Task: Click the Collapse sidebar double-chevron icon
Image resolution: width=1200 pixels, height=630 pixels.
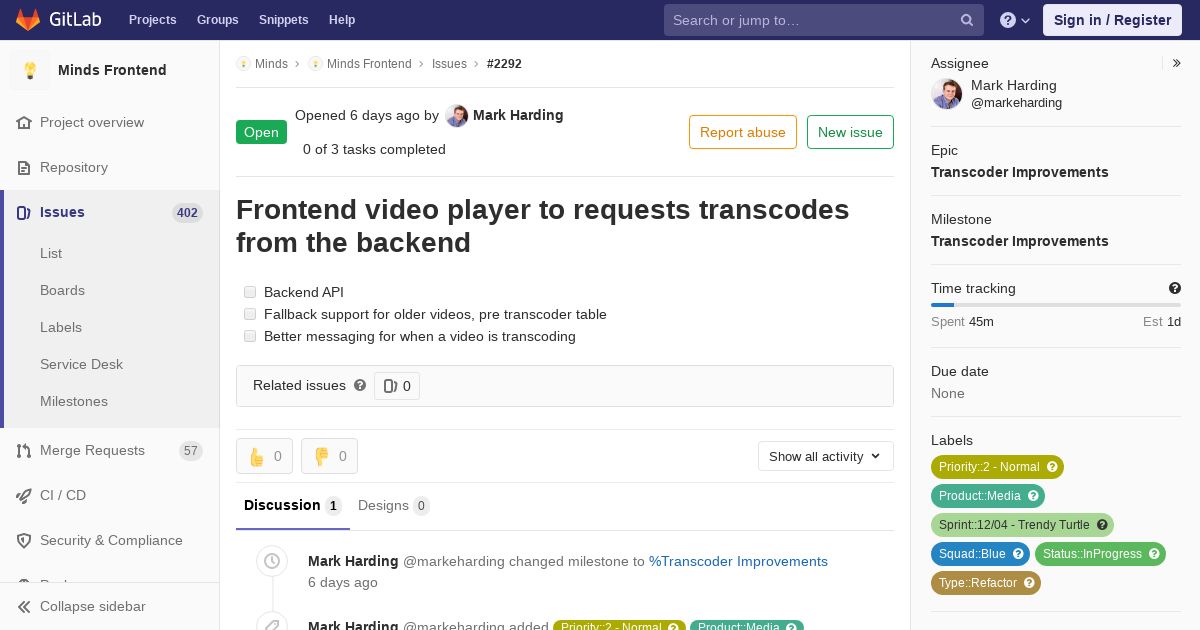Action: point(24,607)
